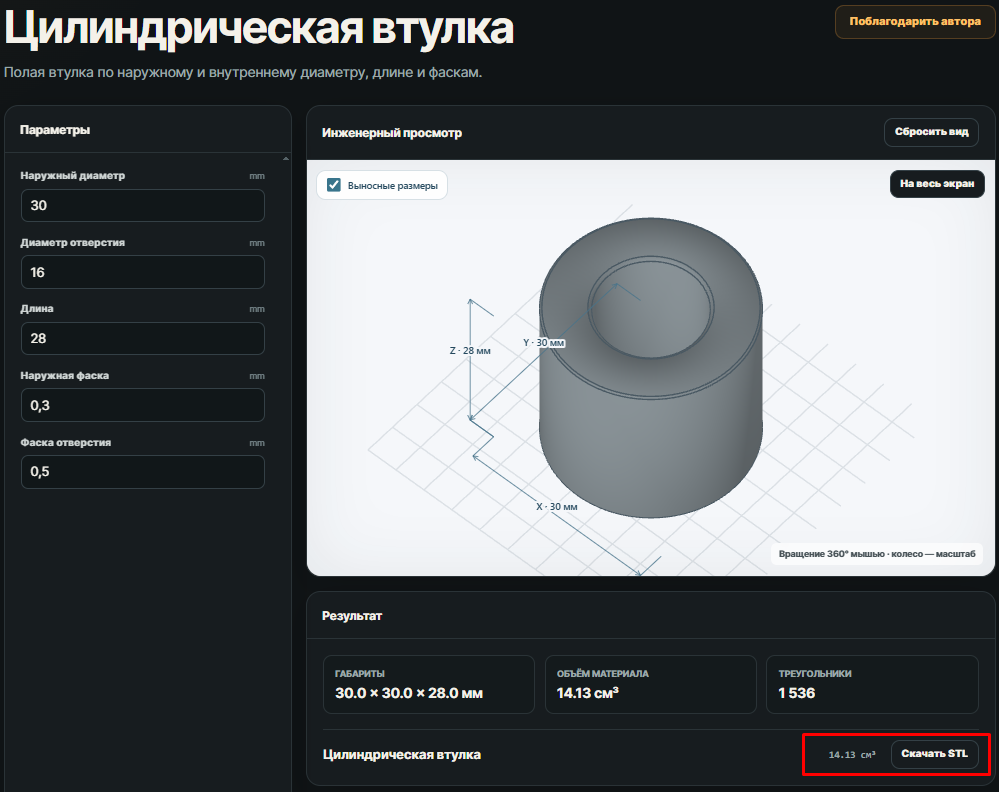Click the Цилиндрическая втулка result row title
999x792 pixels.
click(x=401, y=754)
